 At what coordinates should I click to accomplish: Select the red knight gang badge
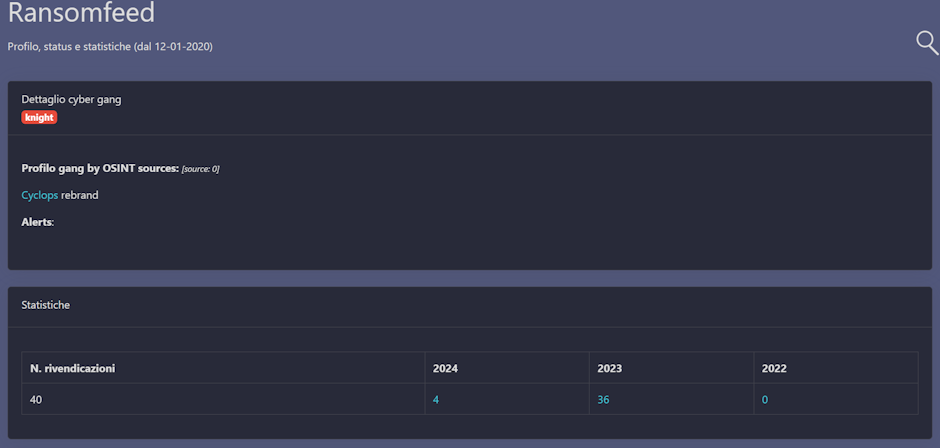(39, 118)
